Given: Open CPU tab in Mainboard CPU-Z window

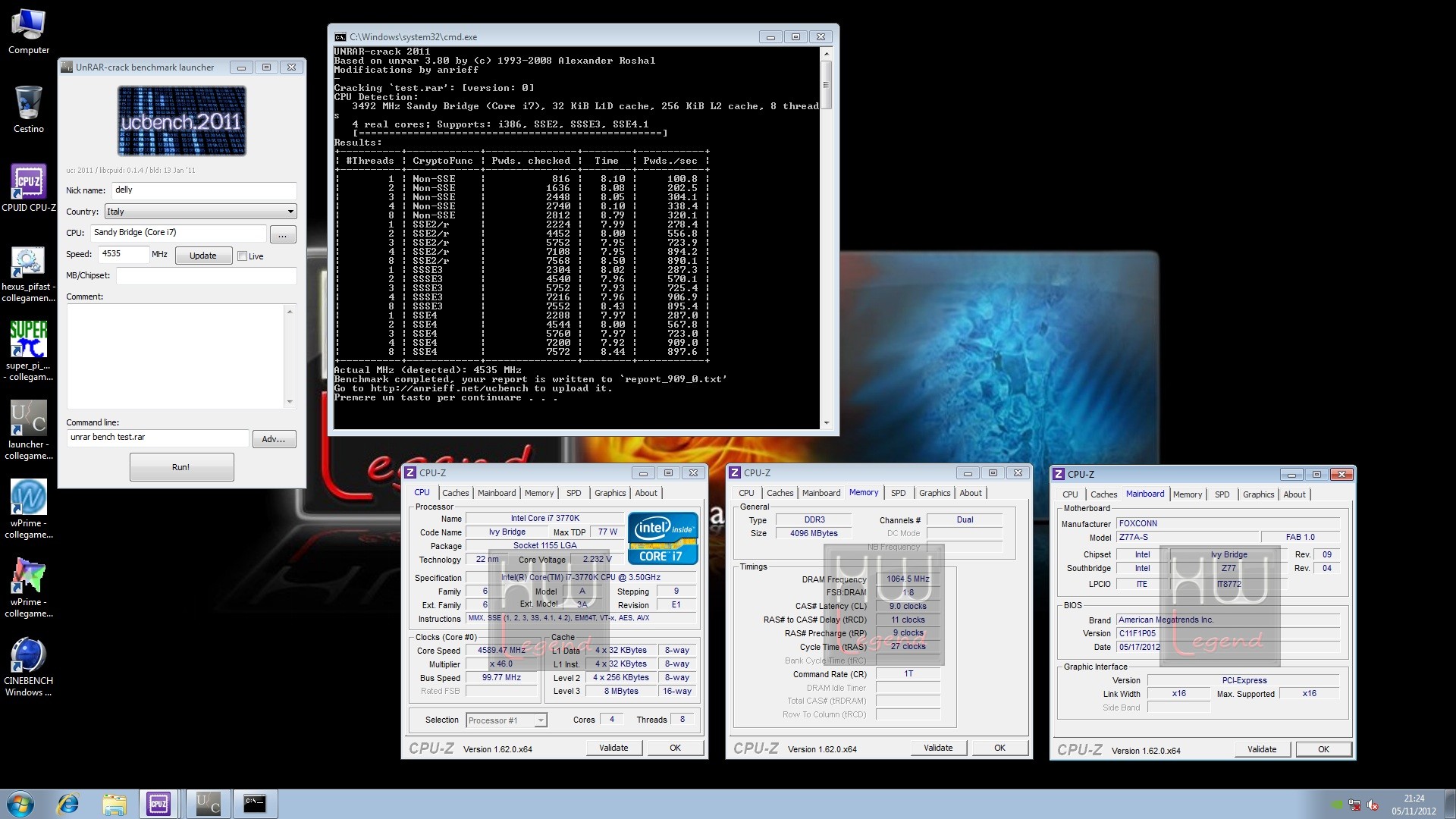Looking at the screenshot, I should tap(1070, 494).
